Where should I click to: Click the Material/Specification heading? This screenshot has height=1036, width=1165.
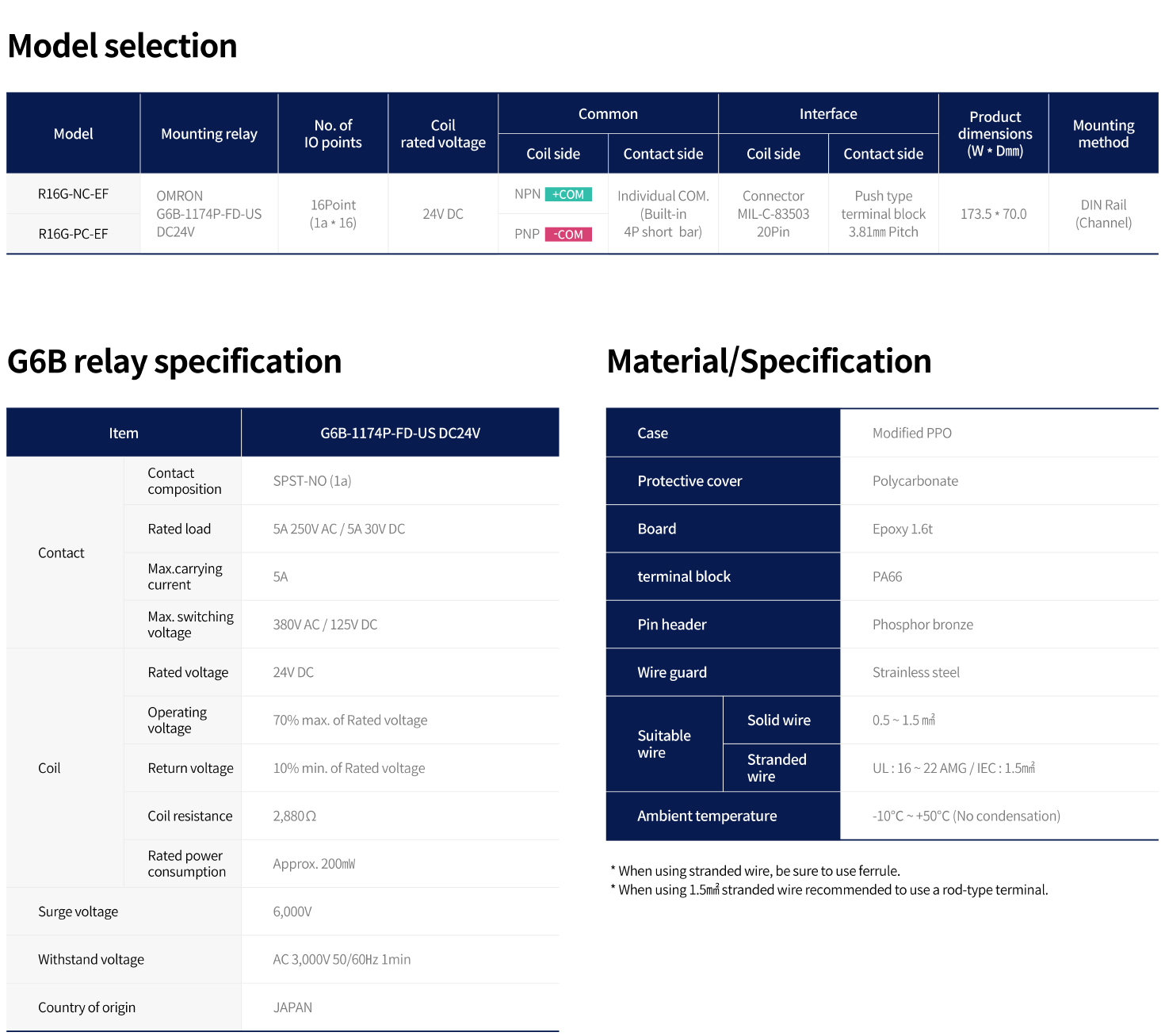pyautogui.click(x=769, y=361)
